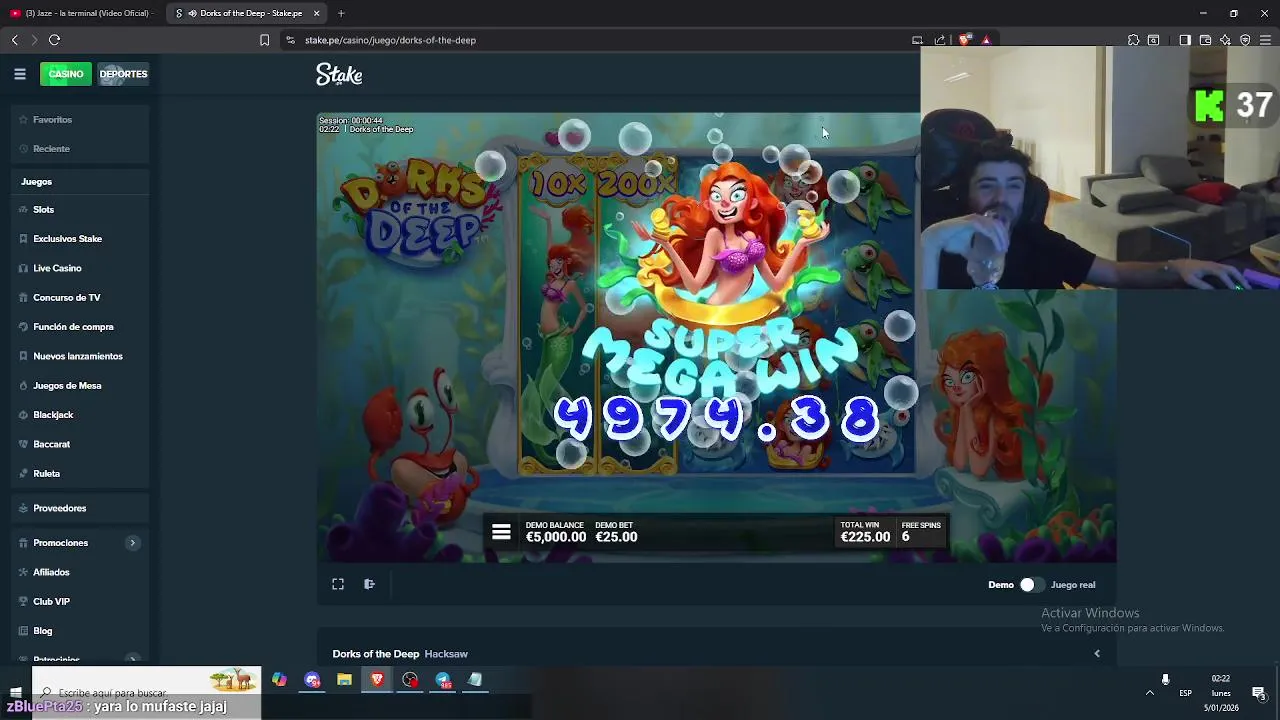
Task: Click the share page icon
Action: point(940,40)
